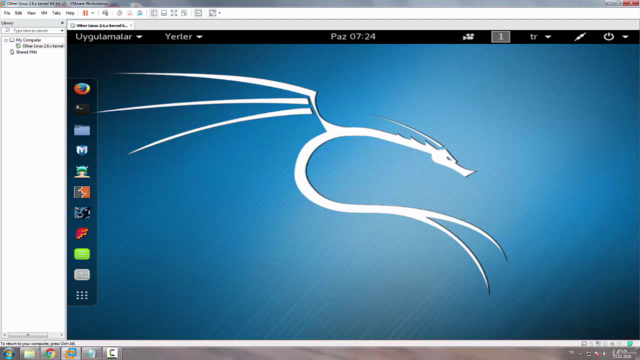
Task: Open the console view toolbar icon
Action: (x=198, y=13)
